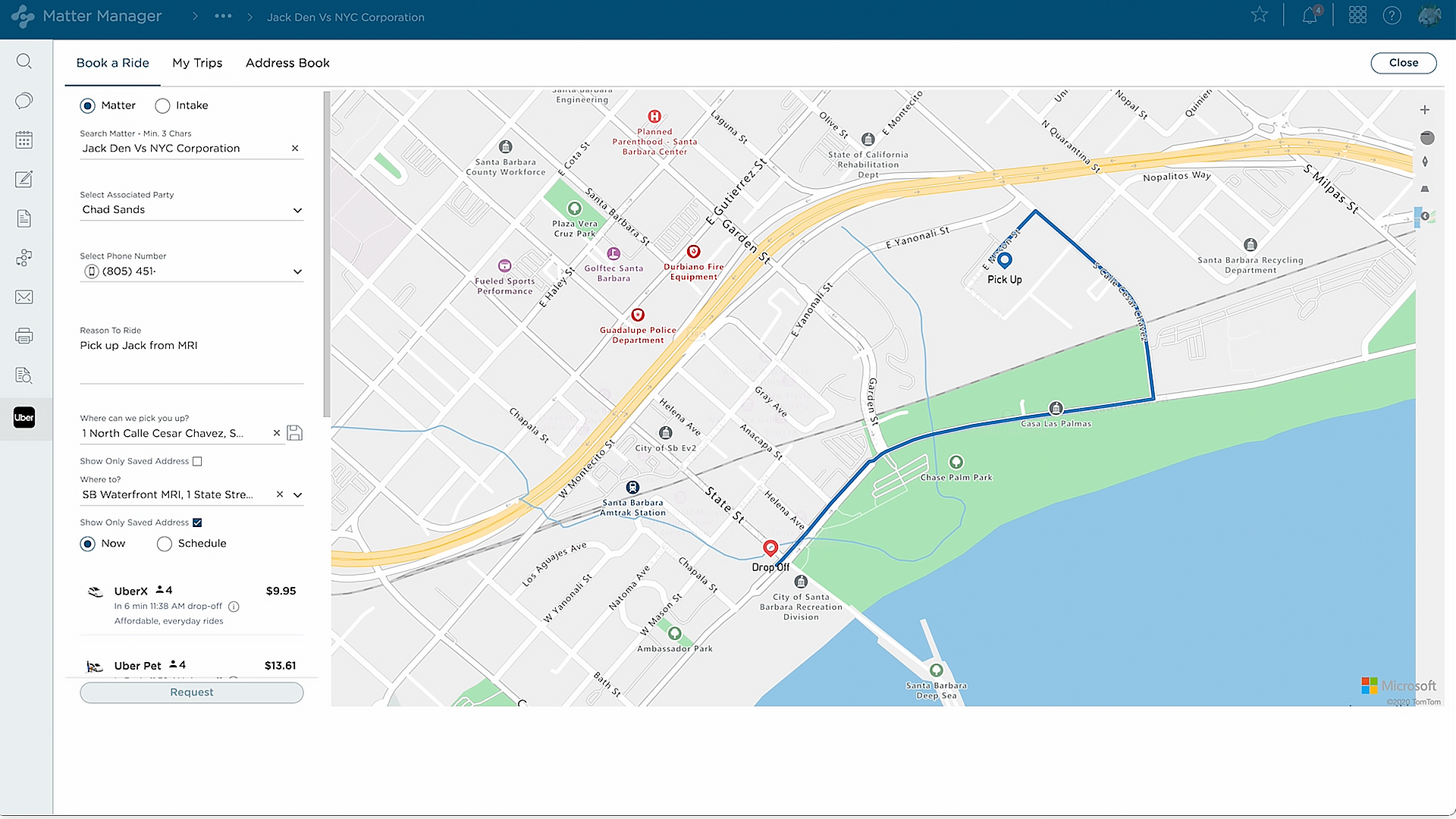Save the pickup address with disk icon

(x=295, y=433)
